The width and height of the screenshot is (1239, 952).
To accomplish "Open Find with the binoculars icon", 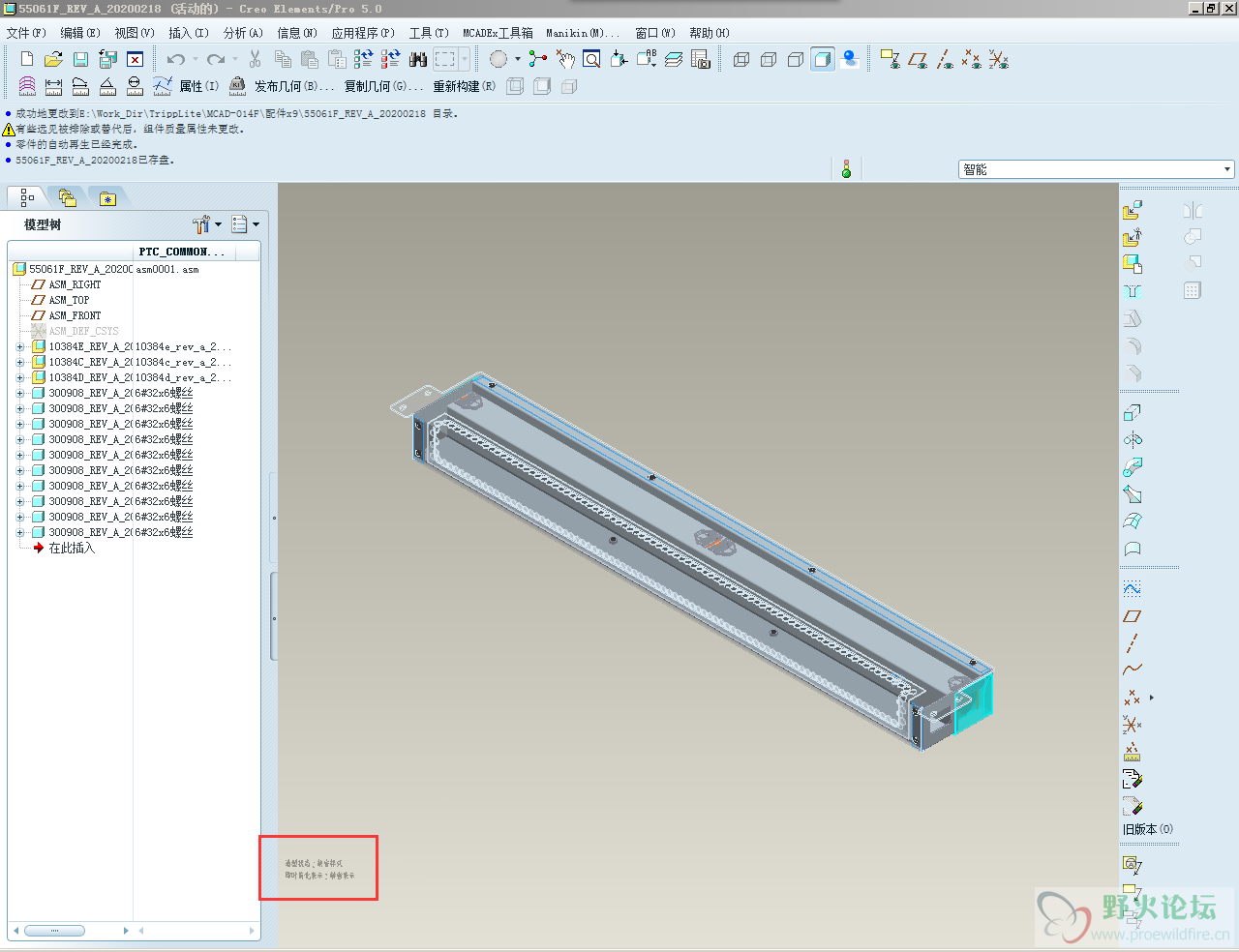I will click(418, 59).
